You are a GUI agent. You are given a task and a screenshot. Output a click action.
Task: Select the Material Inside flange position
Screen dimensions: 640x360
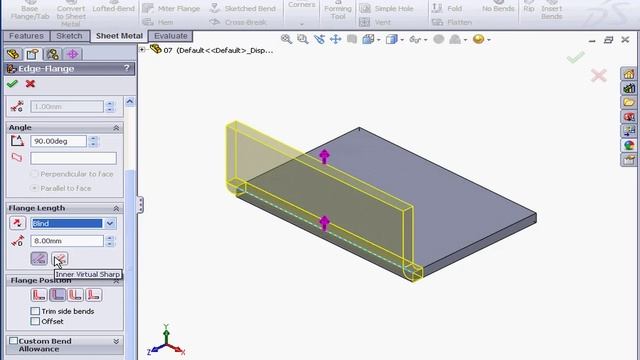[x=39, y=295]
